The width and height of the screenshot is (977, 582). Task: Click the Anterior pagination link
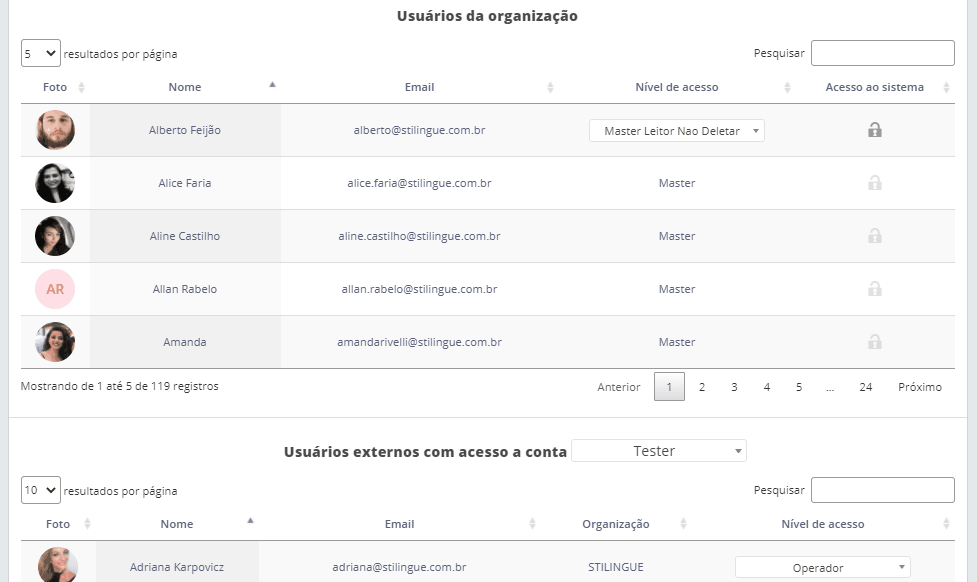[618, 387]
